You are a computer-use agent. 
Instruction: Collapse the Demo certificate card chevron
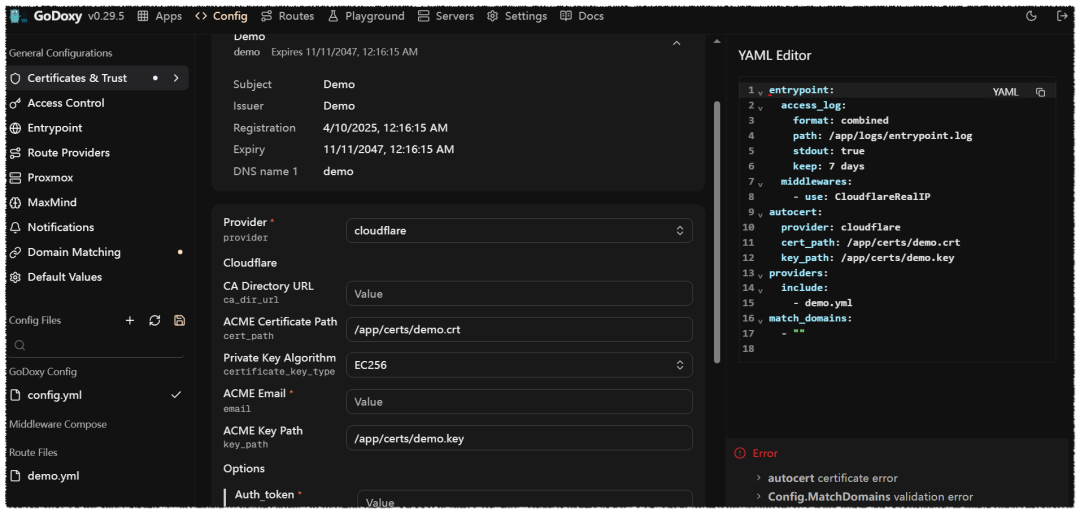click(676, 43)
